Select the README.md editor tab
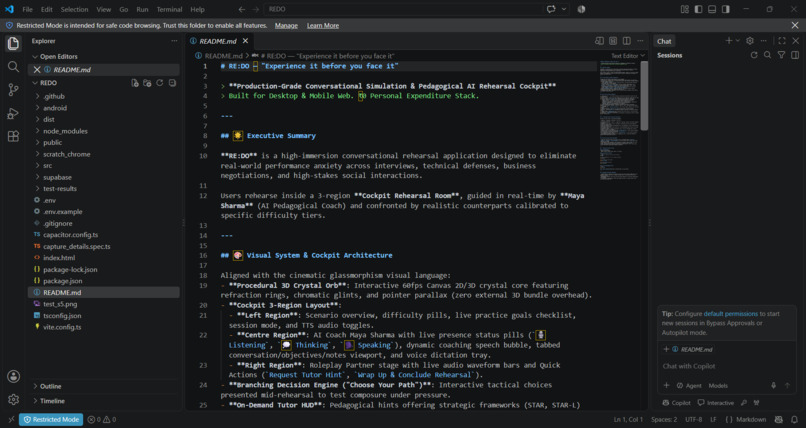Screen dimensions: 806x428 218,41
